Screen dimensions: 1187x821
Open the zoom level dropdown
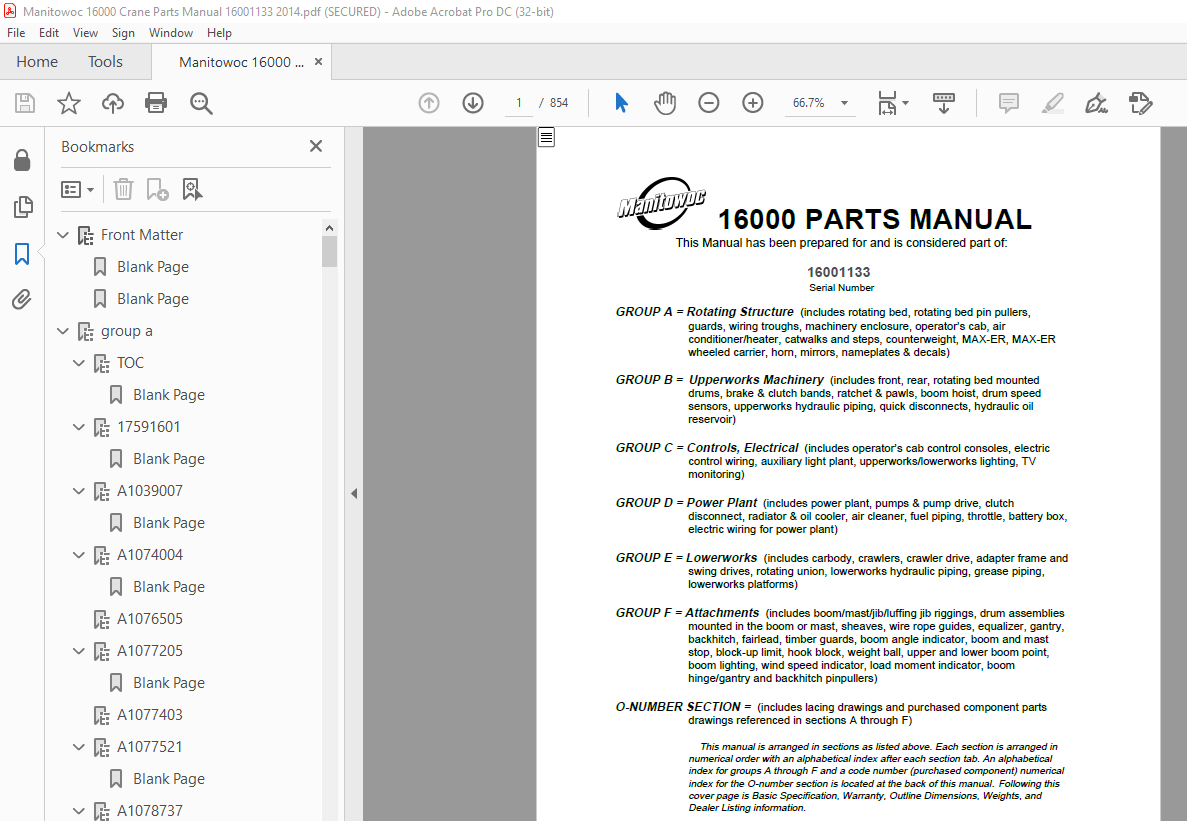click(x=844, y=103)
